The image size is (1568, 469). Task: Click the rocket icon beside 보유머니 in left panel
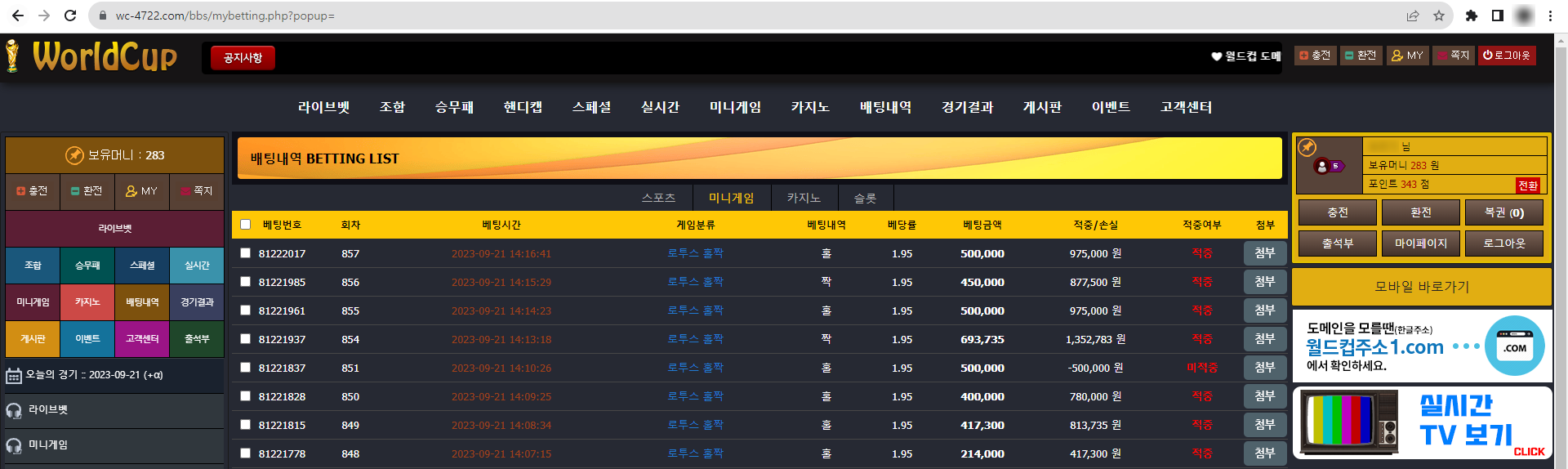tap(74, 155)
